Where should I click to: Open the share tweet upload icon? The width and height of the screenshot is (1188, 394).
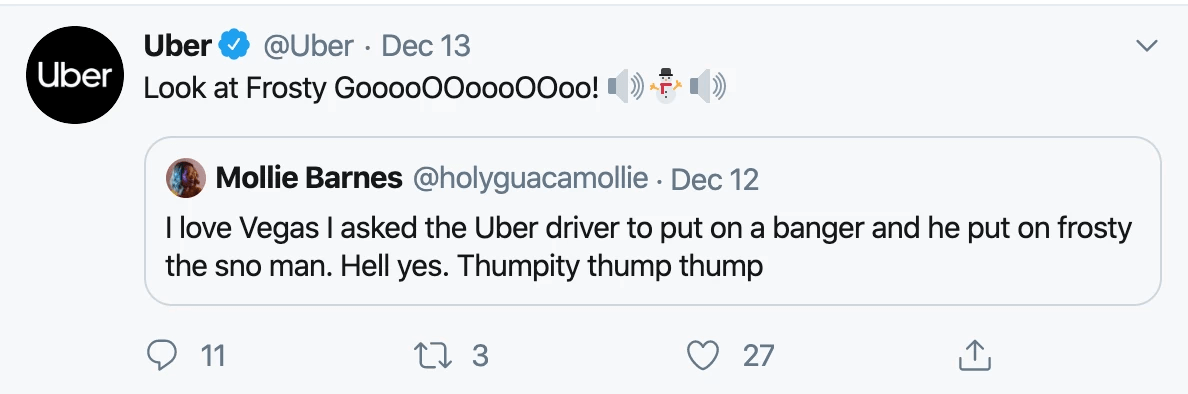974,355
